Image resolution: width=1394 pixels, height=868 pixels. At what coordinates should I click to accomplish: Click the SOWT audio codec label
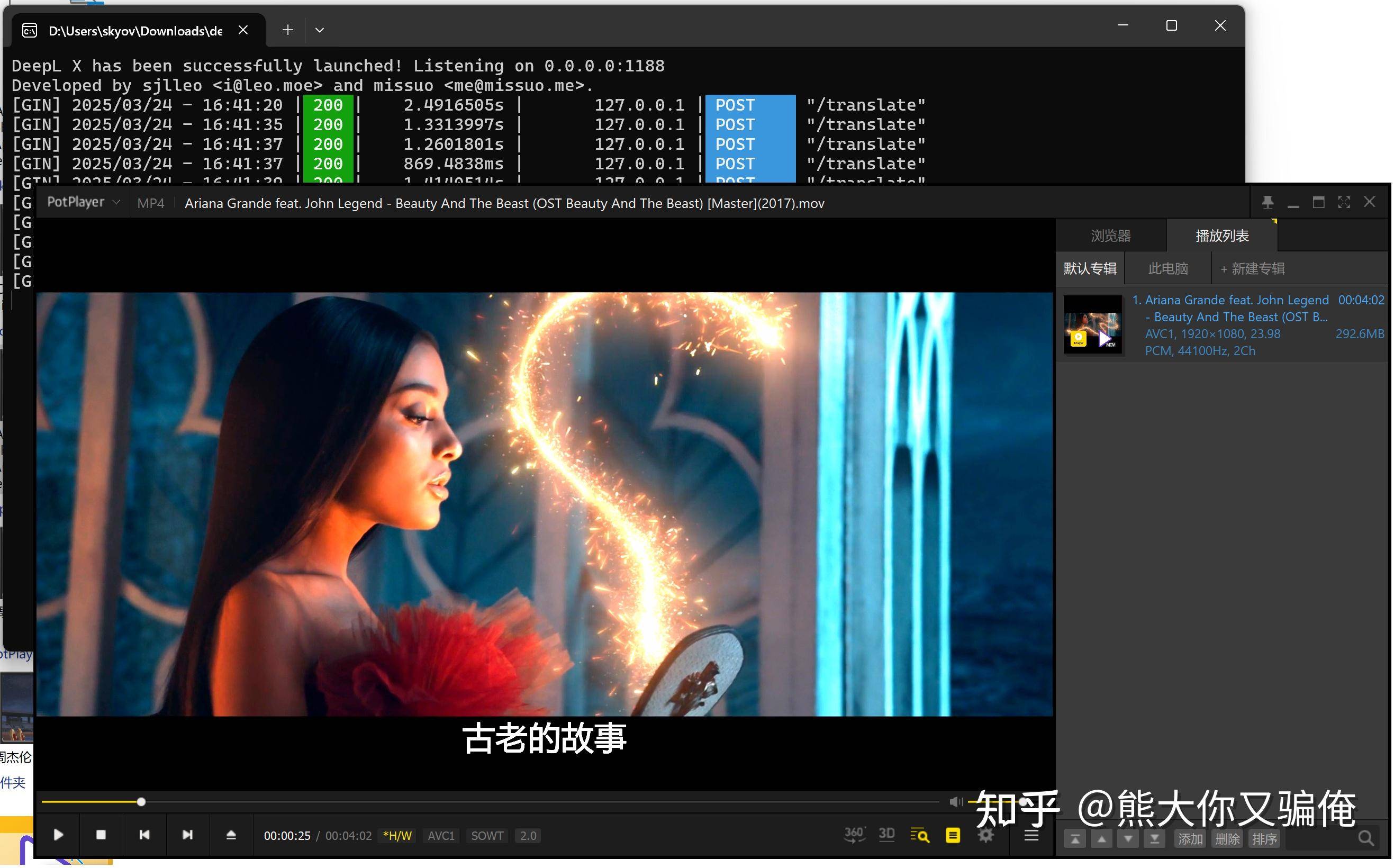487,836
